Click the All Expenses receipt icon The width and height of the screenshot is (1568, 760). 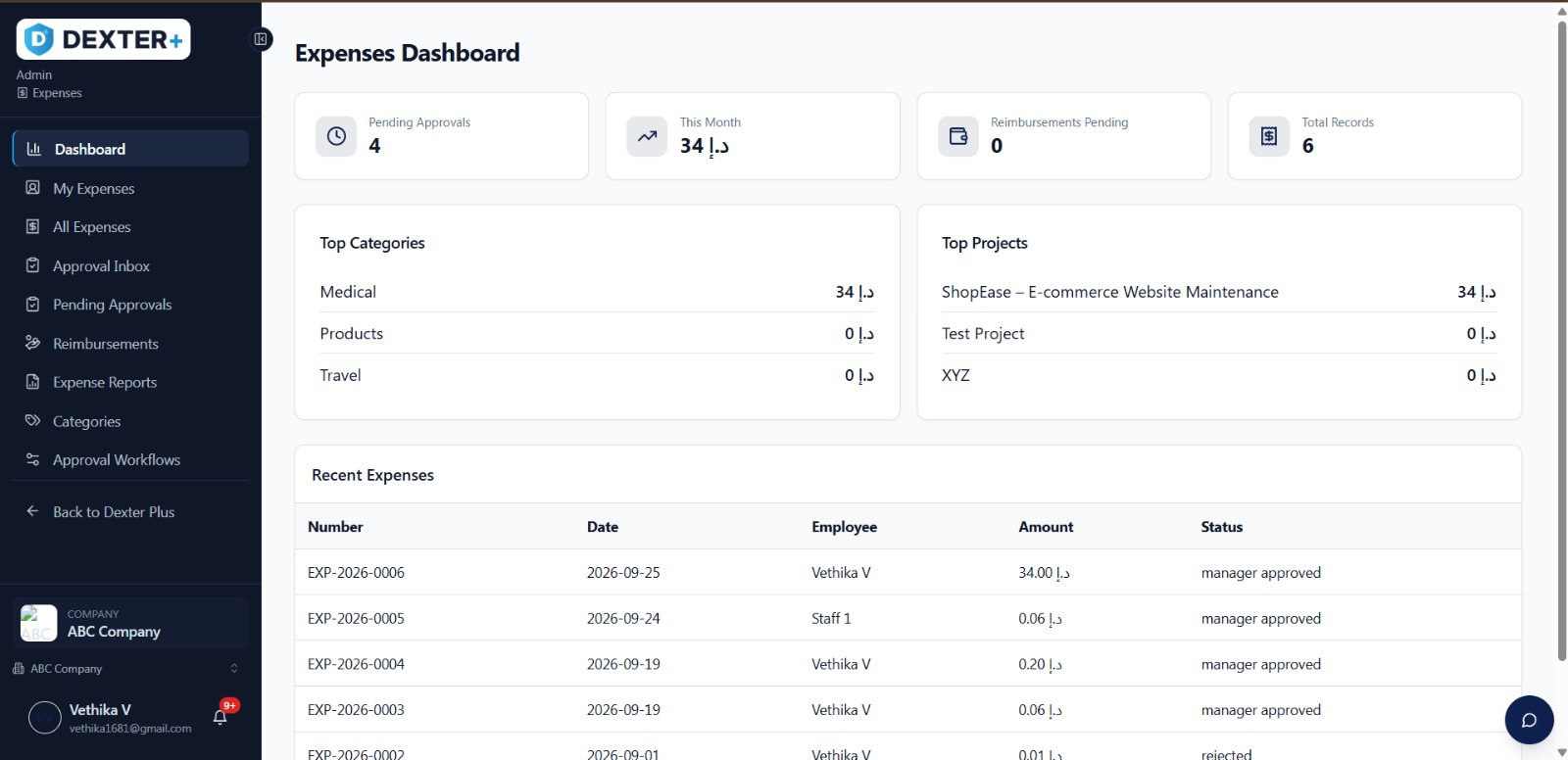(x=32, y=226)
